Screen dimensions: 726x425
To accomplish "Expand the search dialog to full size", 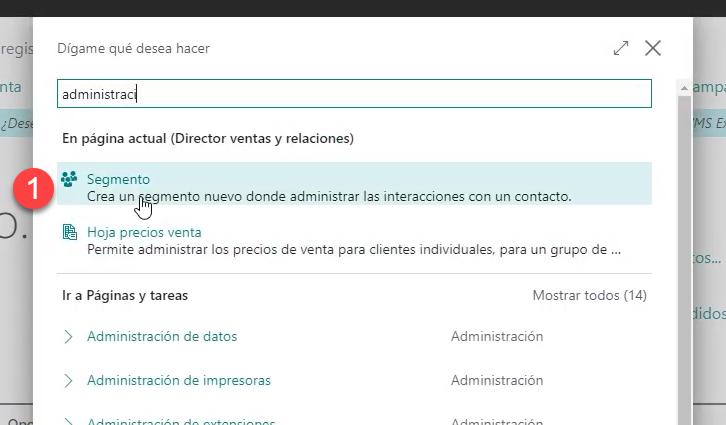I will [x=621, y=48].
